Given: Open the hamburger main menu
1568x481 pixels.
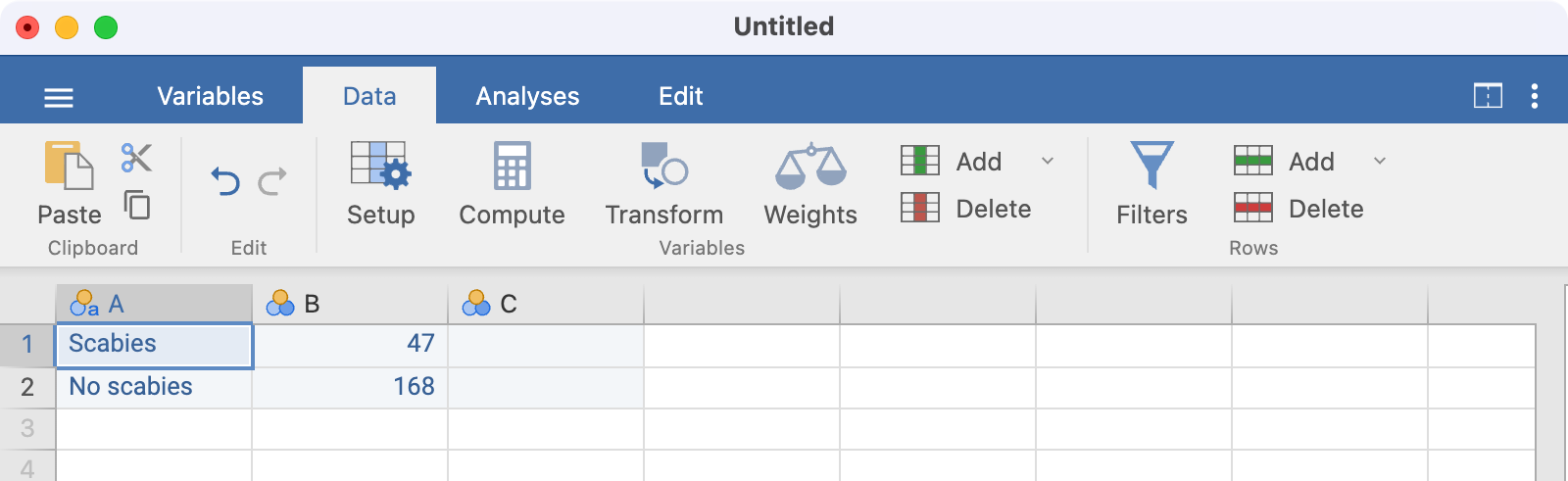Looking at the screenshot, I should (59, 97).
